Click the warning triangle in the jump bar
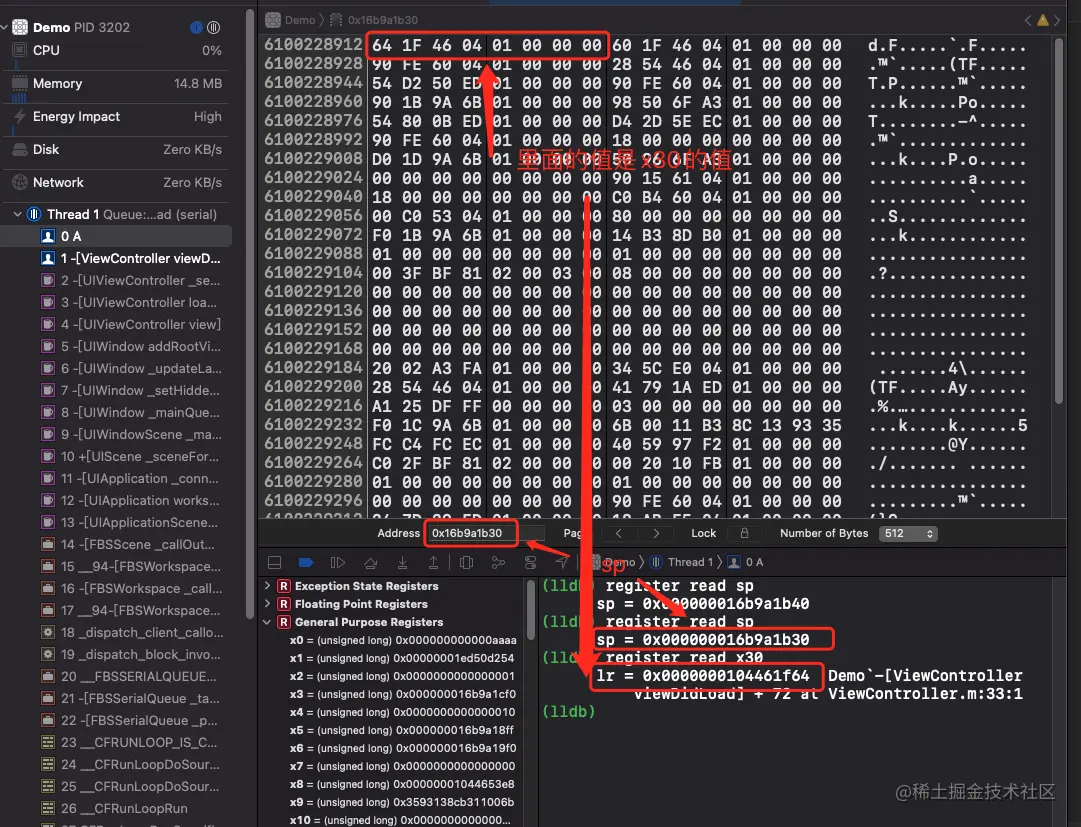Viewport: 1081px width, 827px height. pos(1042,20)
